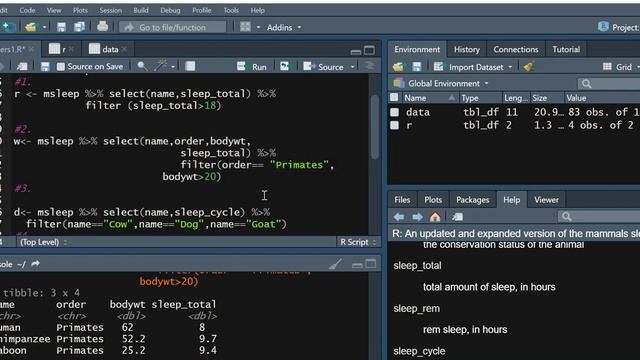Click the Code Tools magic wand icon
Screen dimensions: 640x360
click(161, 65)
